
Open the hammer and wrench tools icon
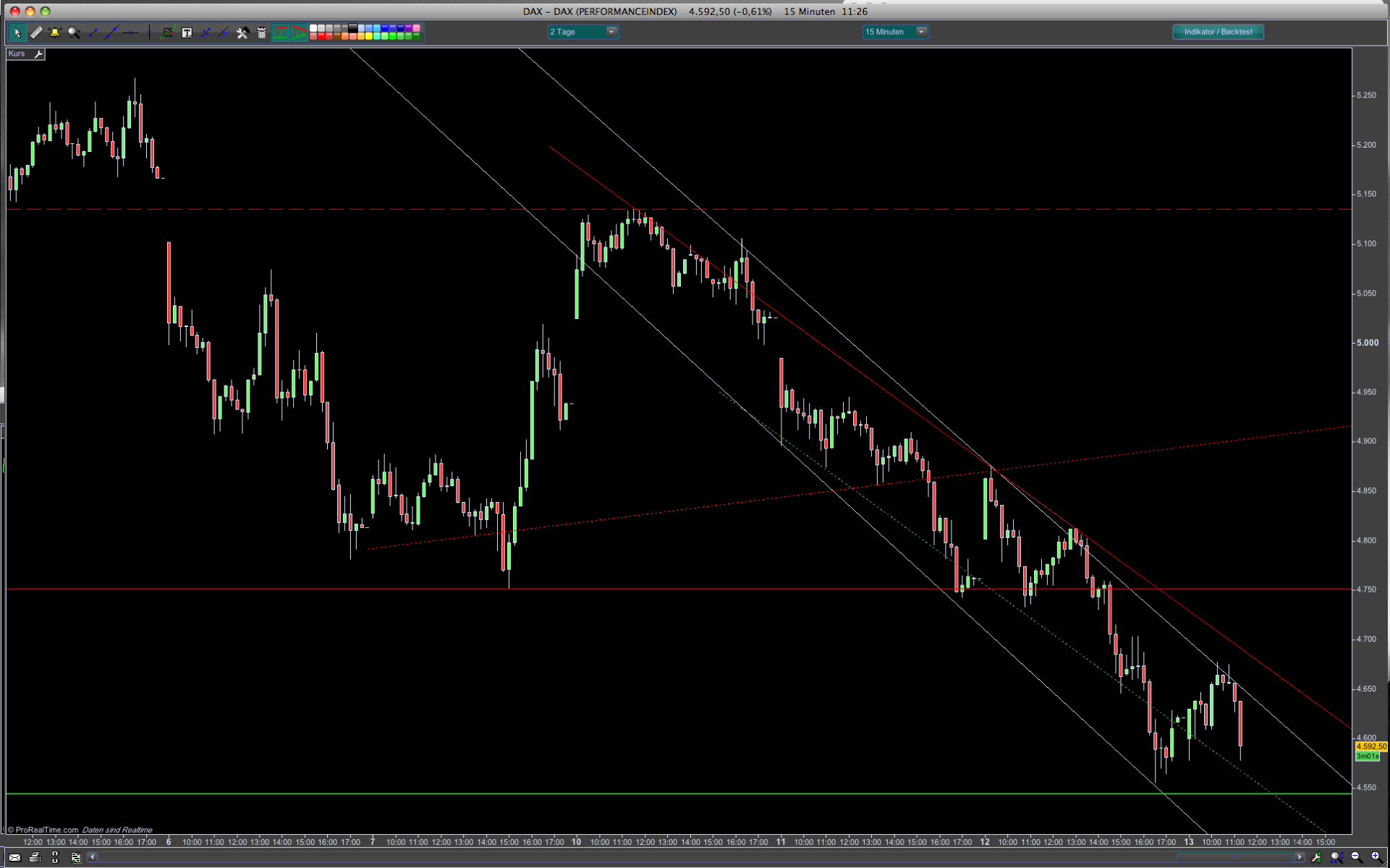pos(242,33)
